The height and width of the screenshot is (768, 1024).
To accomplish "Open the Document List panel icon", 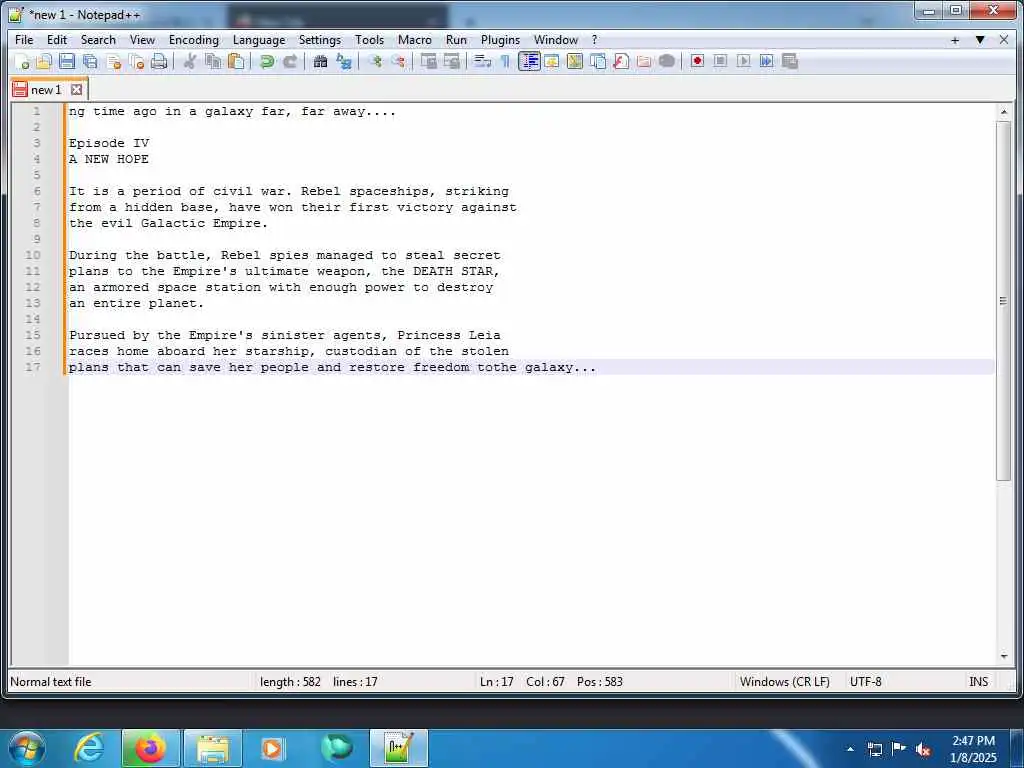I will pos(598,61).
